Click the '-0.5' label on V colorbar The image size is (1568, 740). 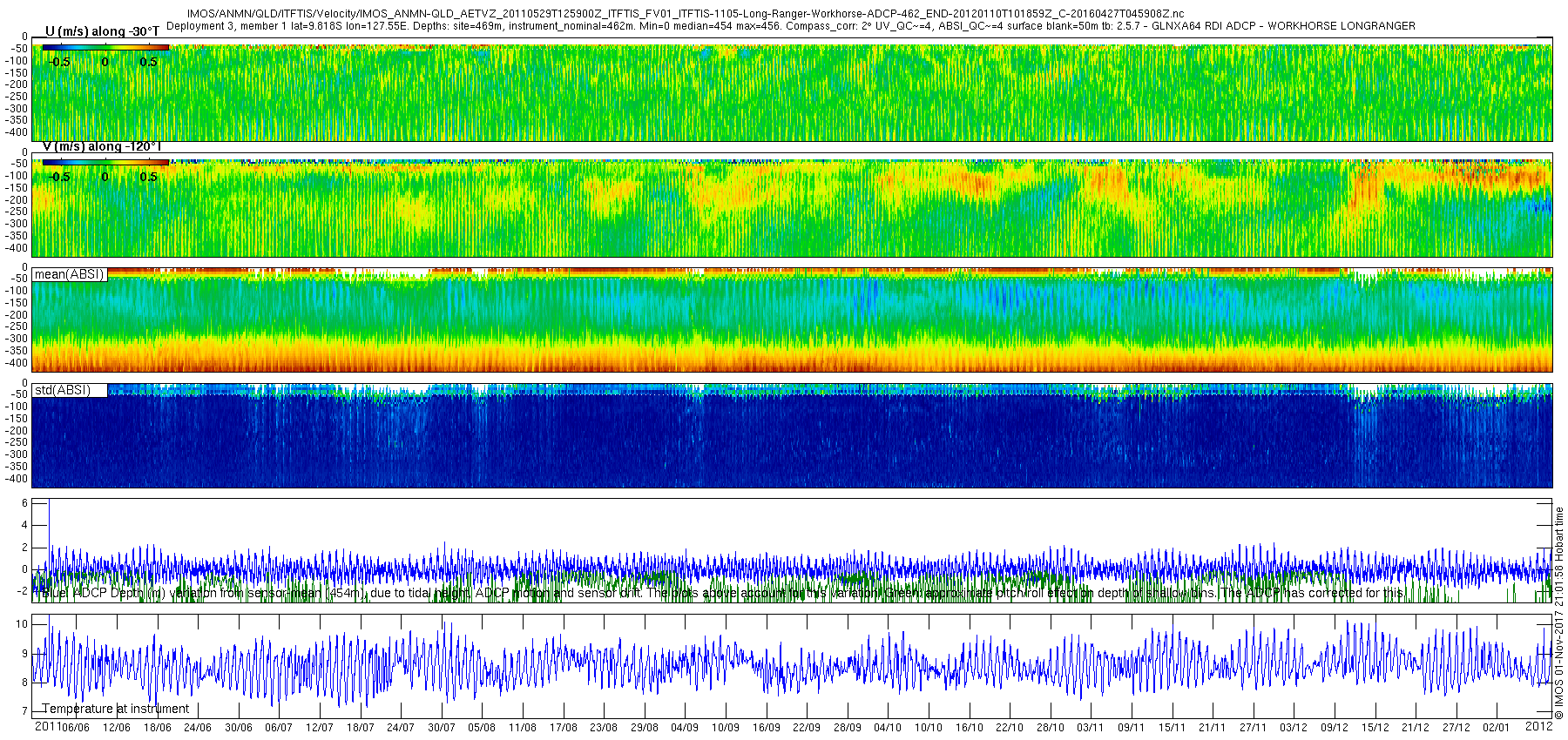click(58, 177)
